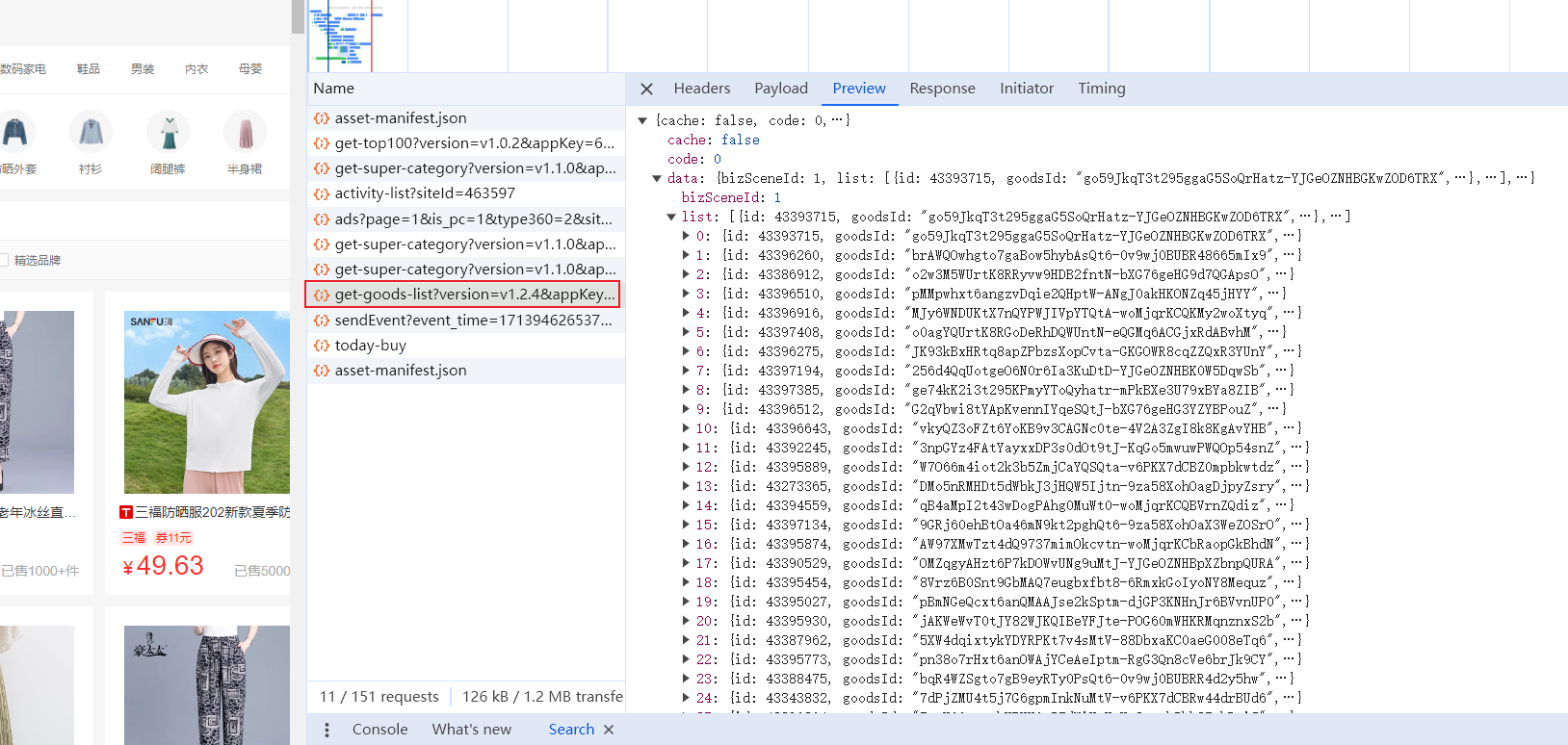Expand list item 20 with id 43395930
Screen dimensions: 1568x745
pyautogui.click(x=686, y=621)
